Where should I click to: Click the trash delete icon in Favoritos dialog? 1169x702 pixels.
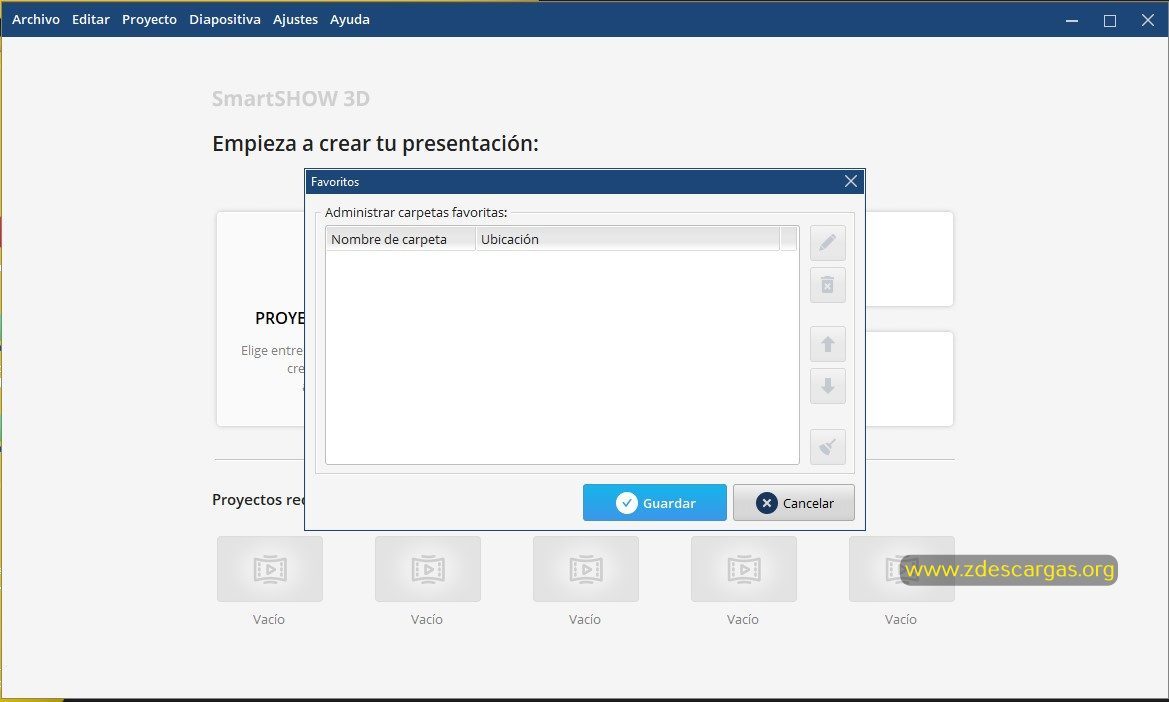point(828,285)
